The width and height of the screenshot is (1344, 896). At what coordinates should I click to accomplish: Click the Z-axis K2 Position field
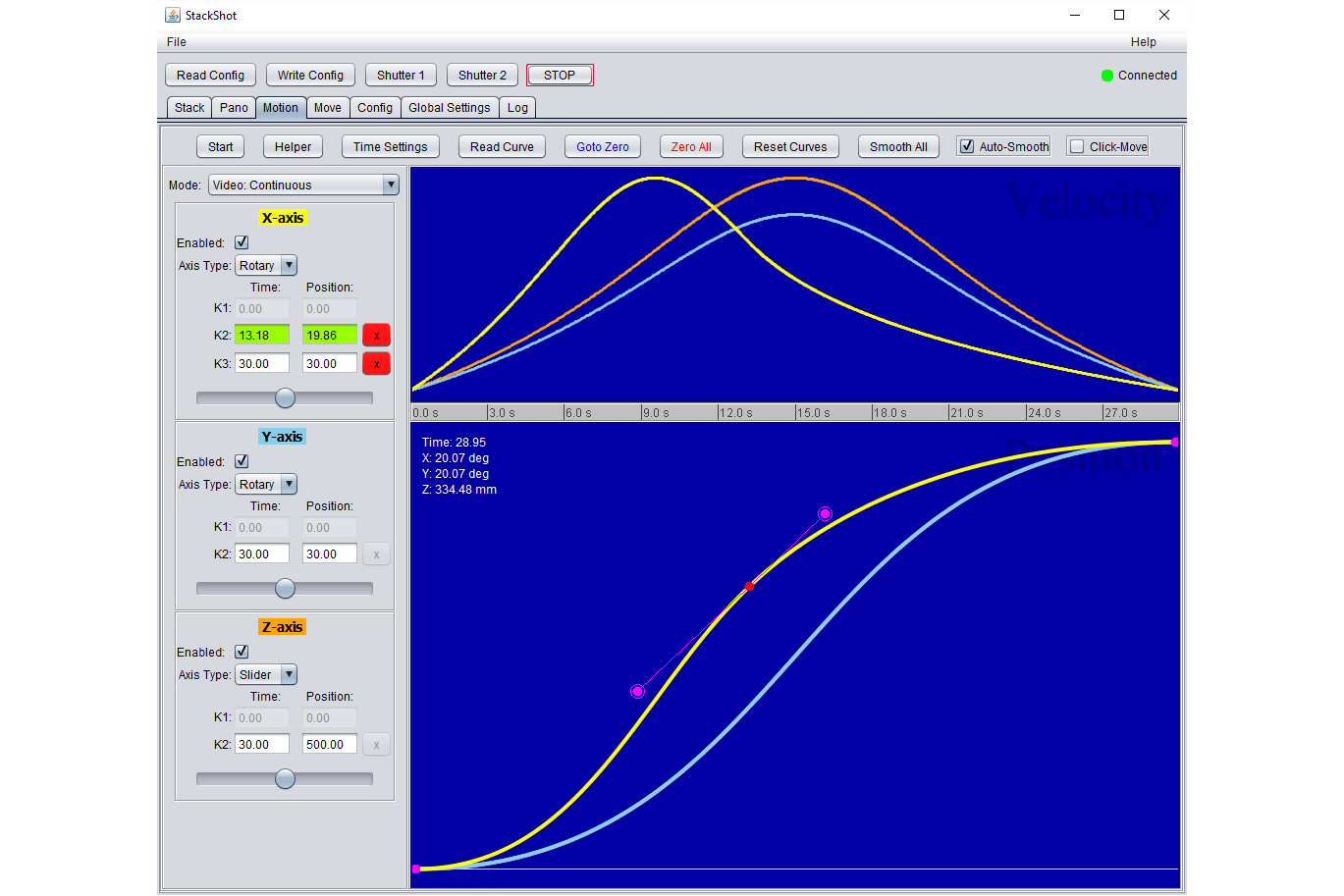[x=329, y=745]
